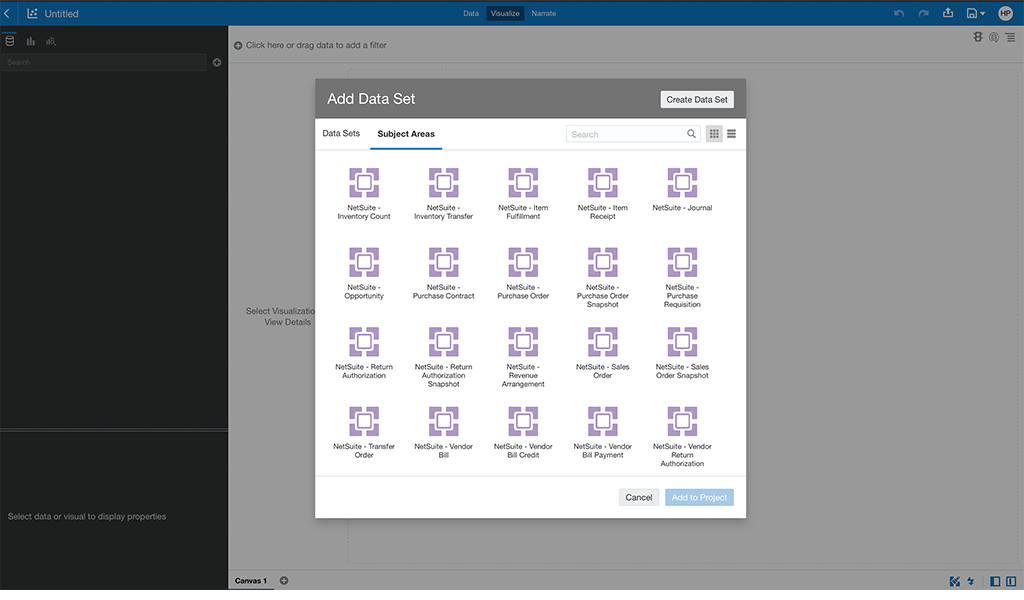
Task: Select NetSuite - Vendor Return Authorization icon
Action: tap(682, 421)
